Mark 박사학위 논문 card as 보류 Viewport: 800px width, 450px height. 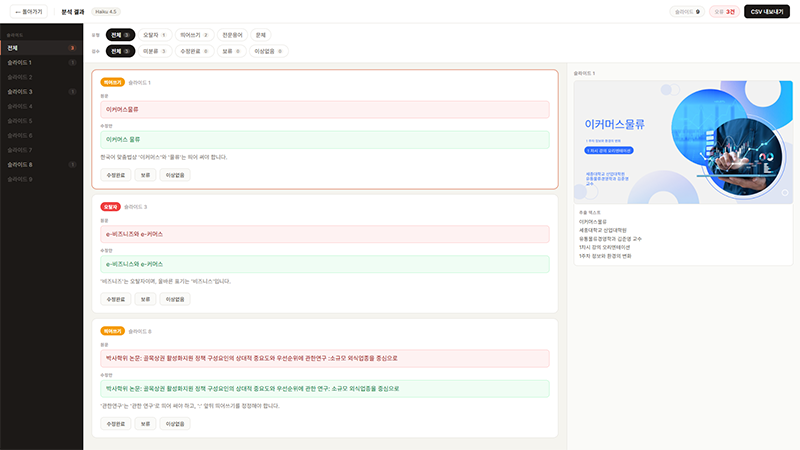point(145,423)
